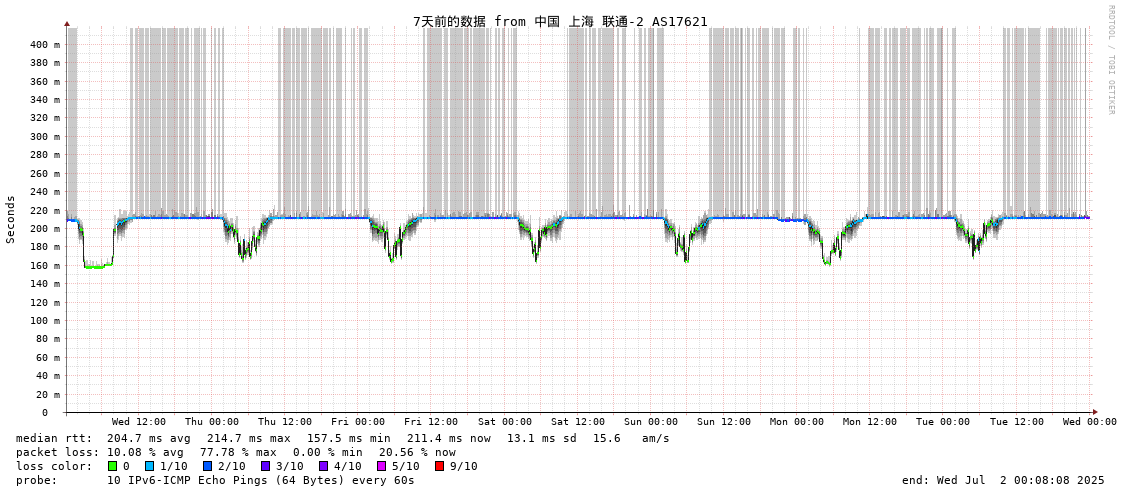Click the 4/10 loss color swatch
This screenshot has height=494, width=1121.
tap(325, 466)
